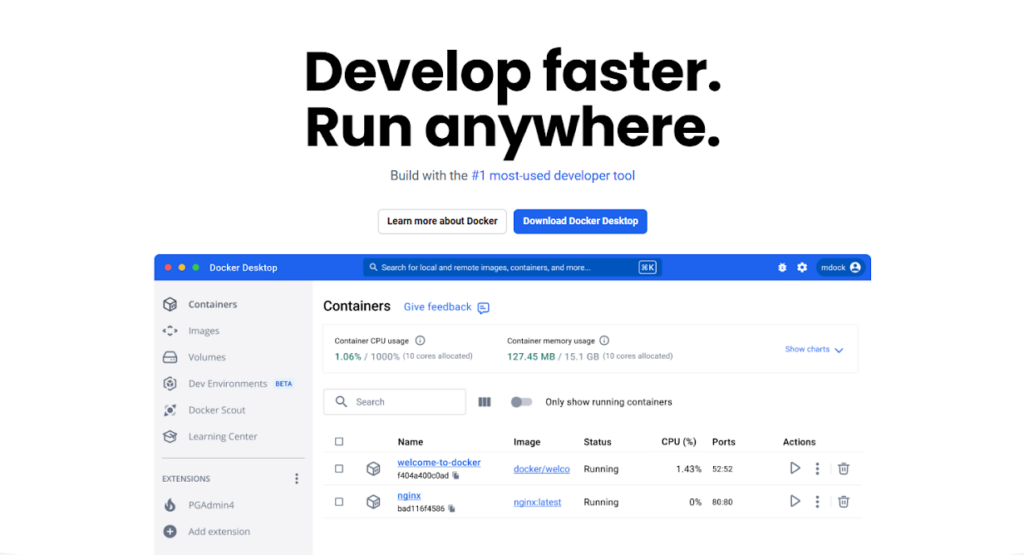Open the docker/welco image link
Image resolution: width=1024 pixels, height=555 pixels.
pyautogui.click(x=541, y=469)
